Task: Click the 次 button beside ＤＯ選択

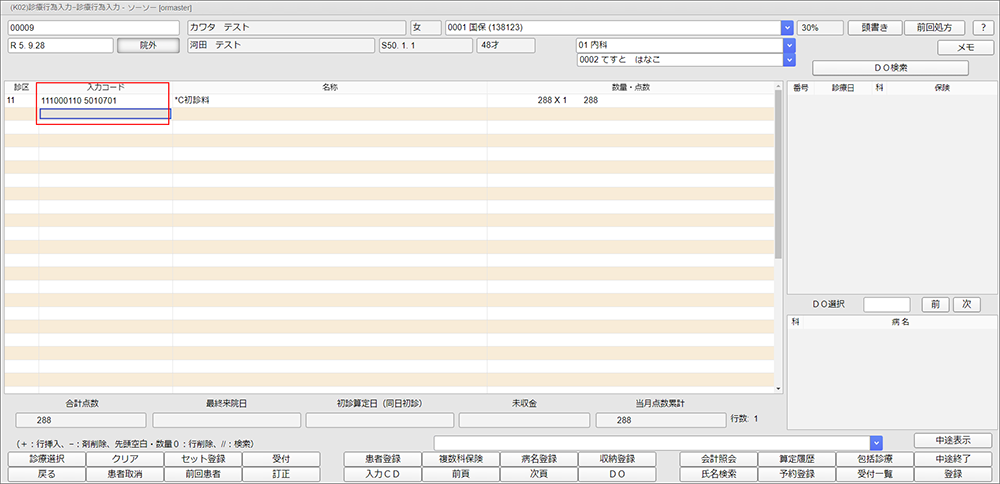Action: (966, 304)
